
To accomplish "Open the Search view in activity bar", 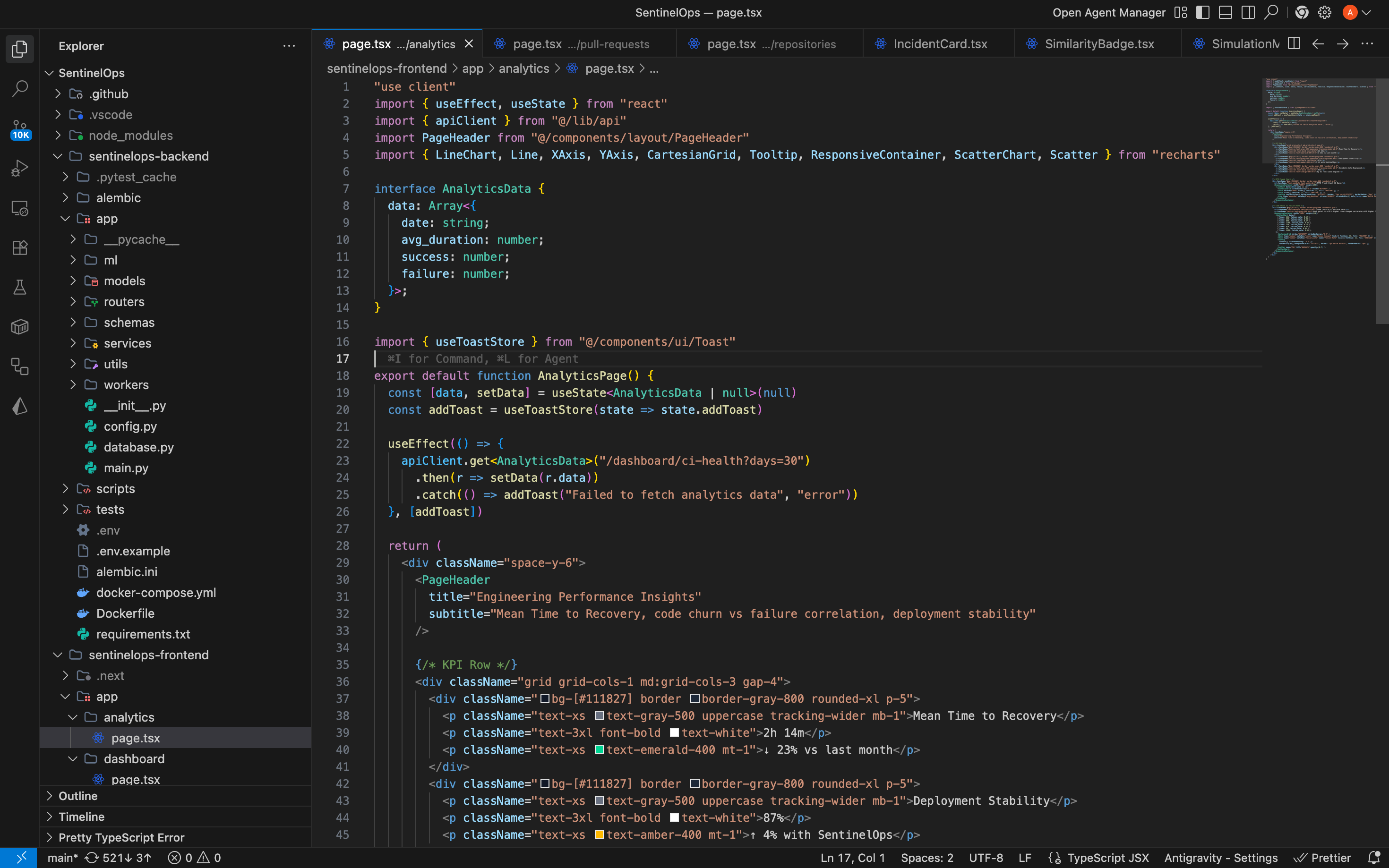I will 19,88.
